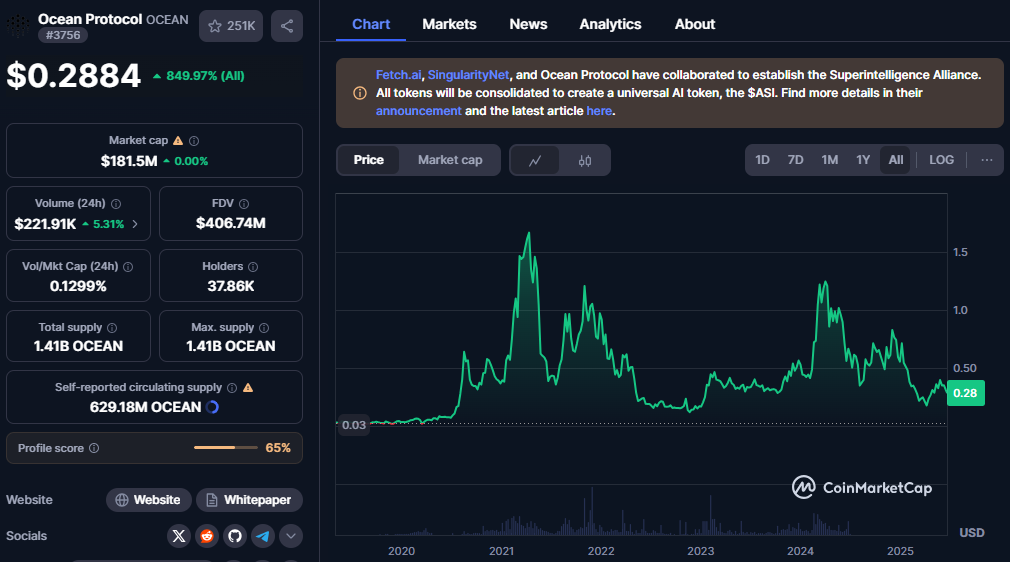
Task: Open the GitHub social link
Action: [235, 536]
